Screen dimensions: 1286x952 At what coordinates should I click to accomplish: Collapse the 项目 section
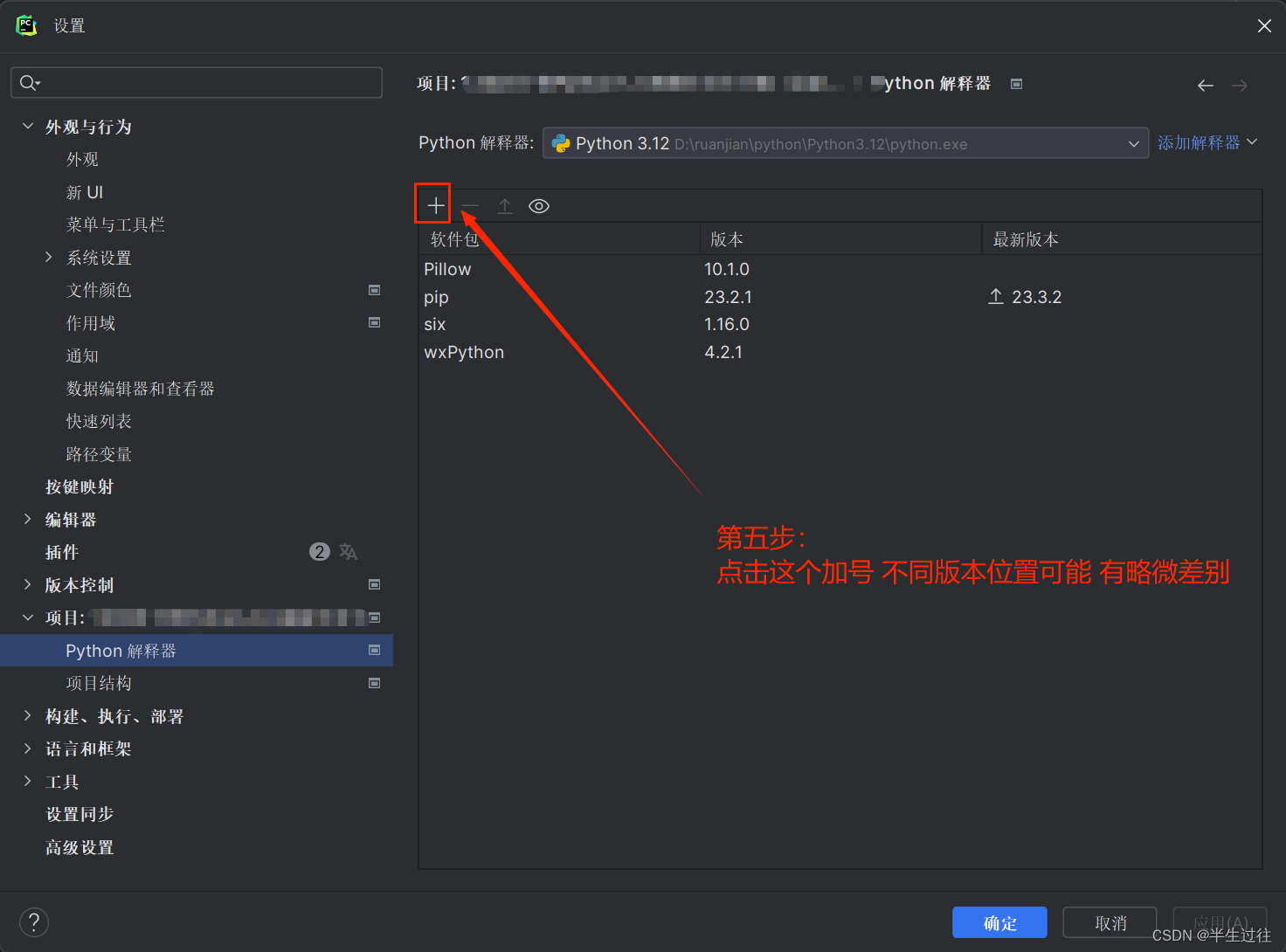(x=28, y=617)
